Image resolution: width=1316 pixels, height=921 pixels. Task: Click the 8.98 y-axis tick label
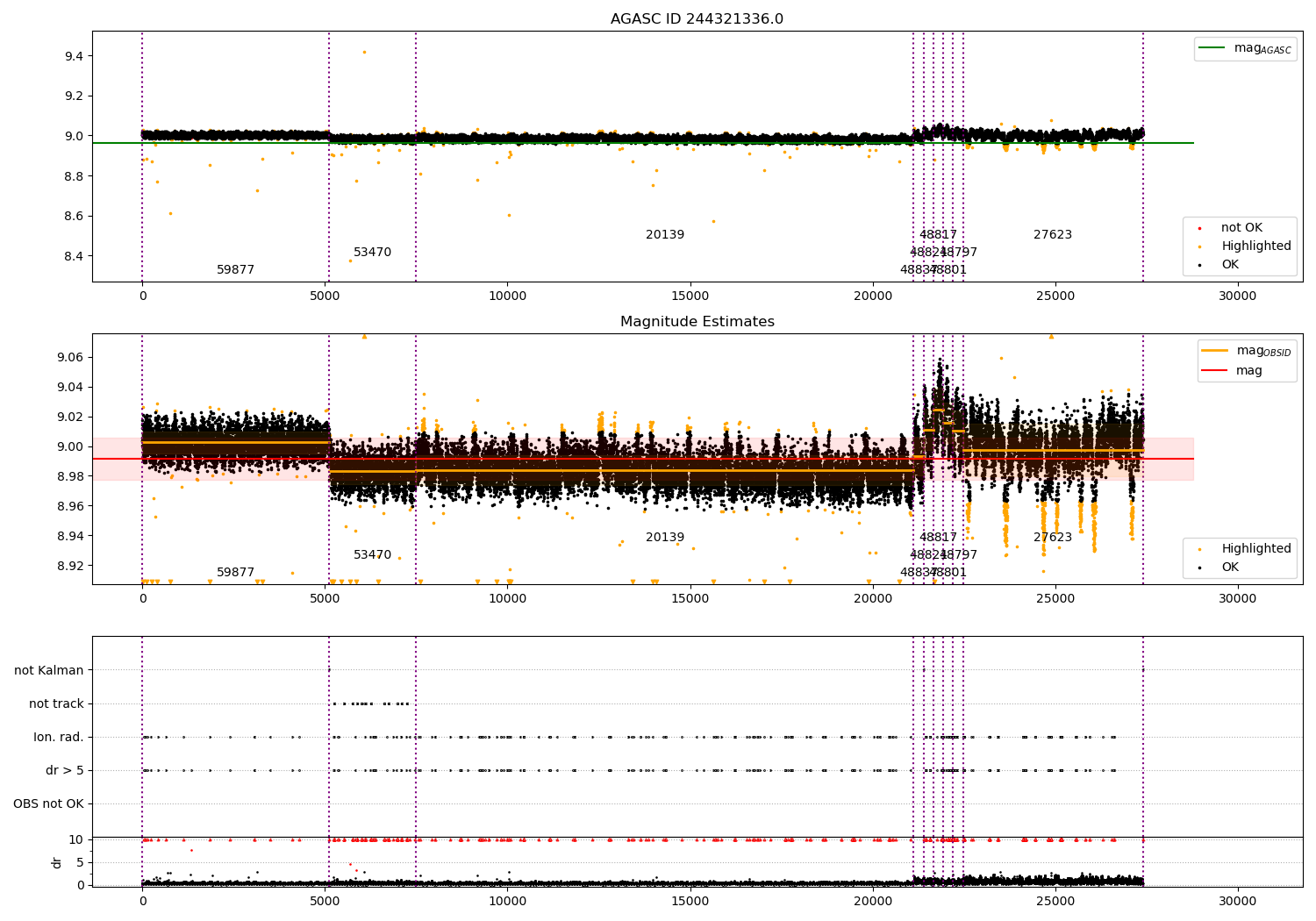click(x=70, y=476)
